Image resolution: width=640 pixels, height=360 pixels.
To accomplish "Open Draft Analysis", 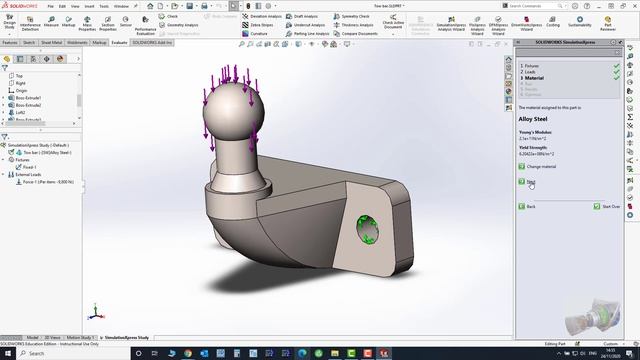I will click(x=302, y=16).
